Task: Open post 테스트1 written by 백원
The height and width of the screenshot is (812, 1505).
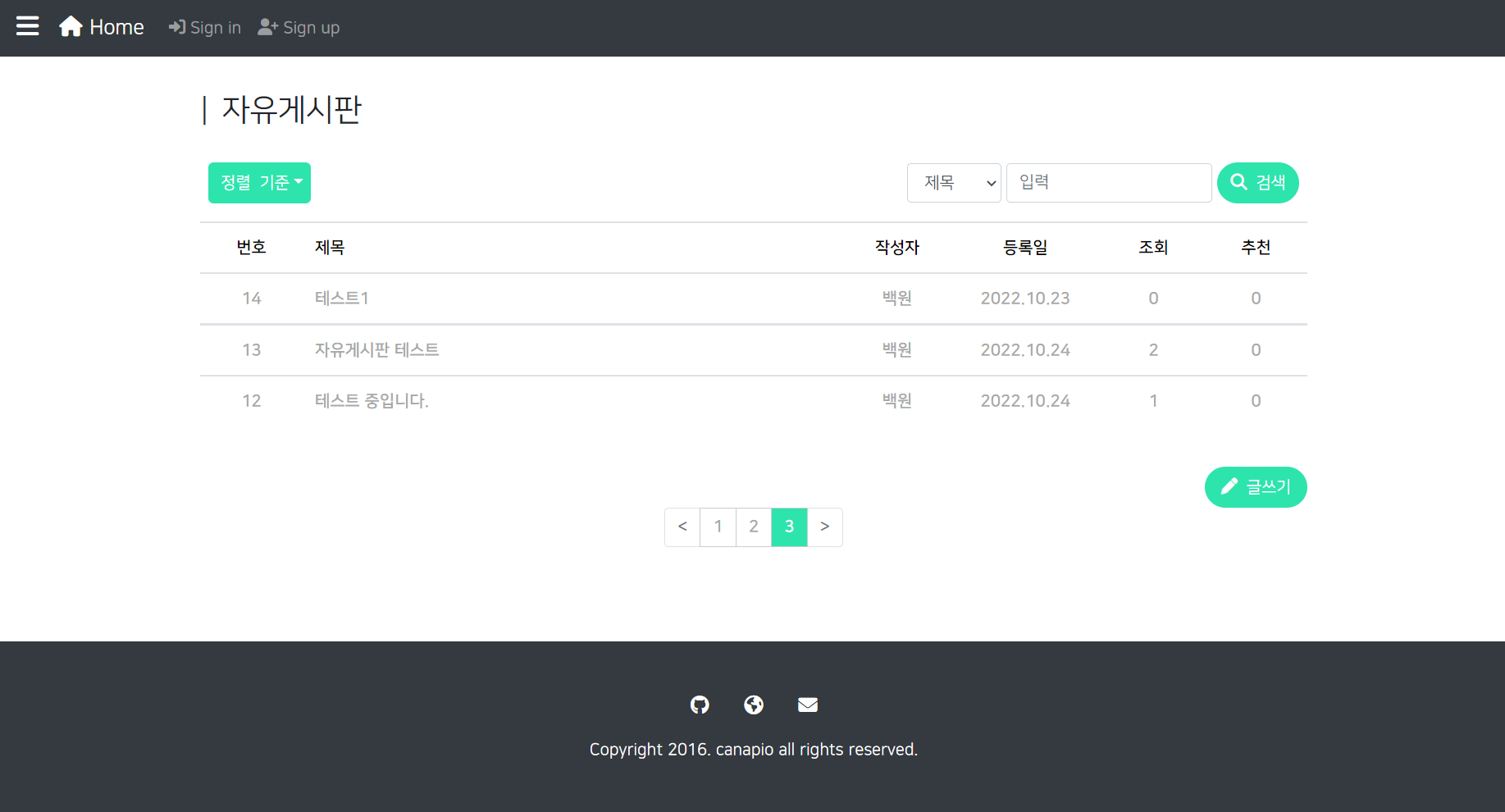Action: [341, 298]
